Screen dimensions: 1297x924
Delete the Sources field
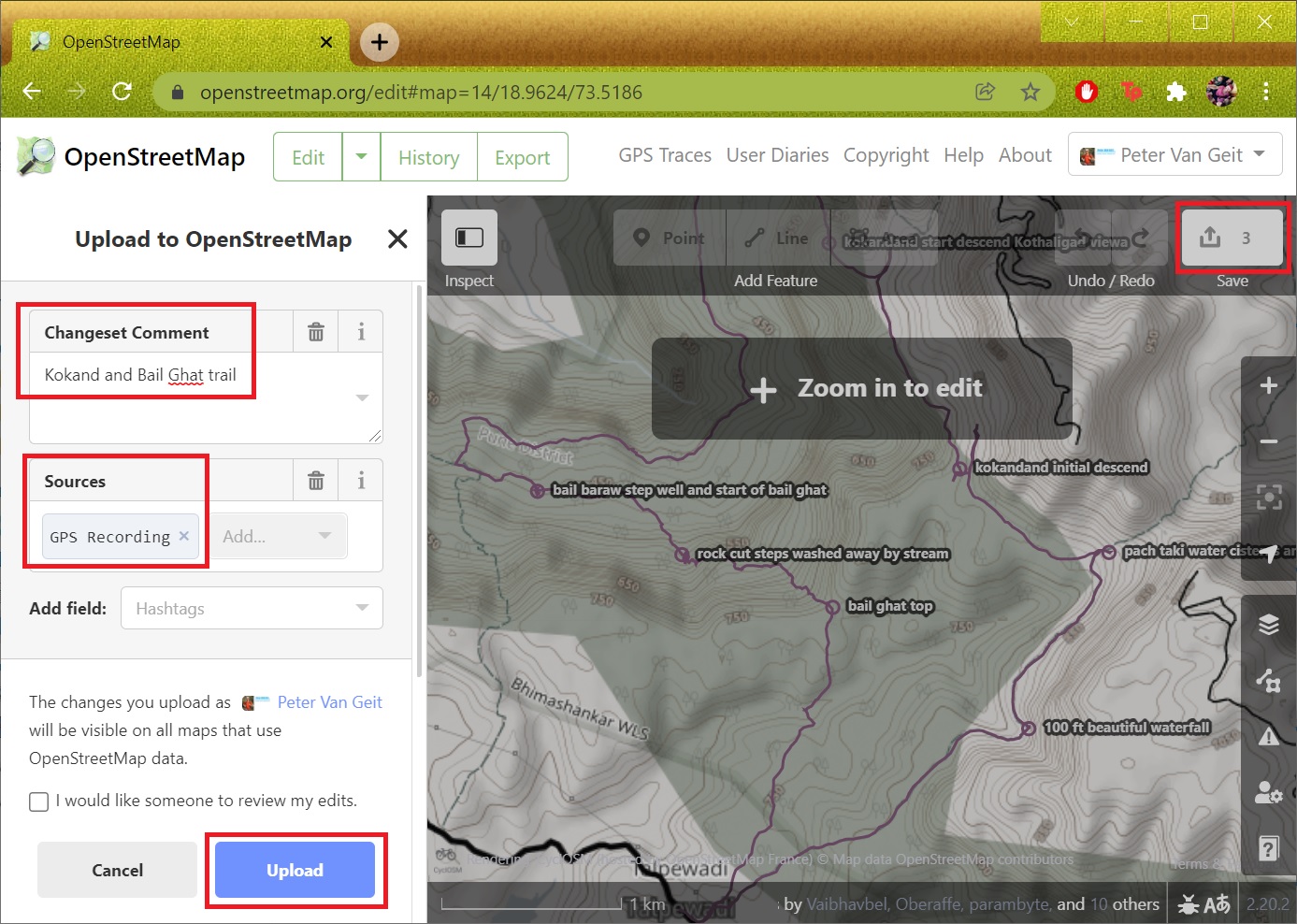tap(316, 481)
